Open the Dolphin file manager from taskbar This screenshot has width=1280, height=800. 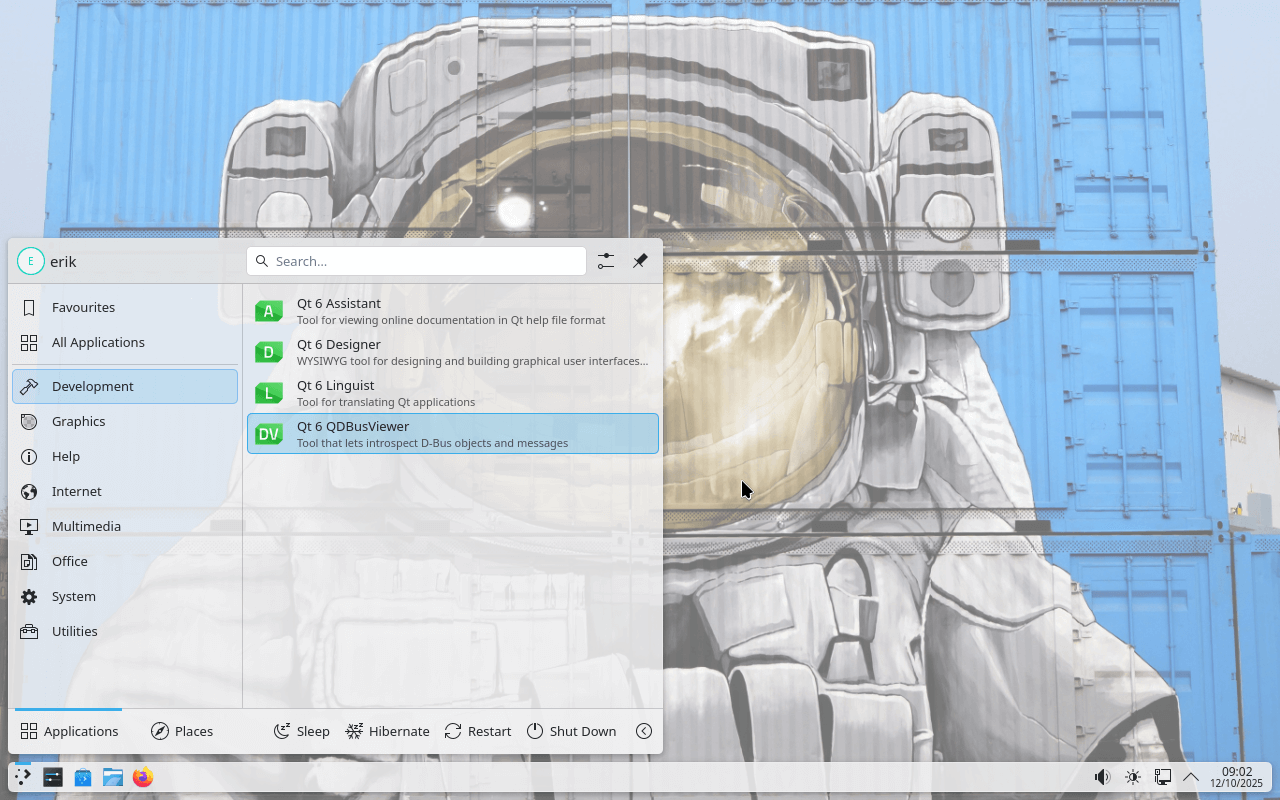113,777
